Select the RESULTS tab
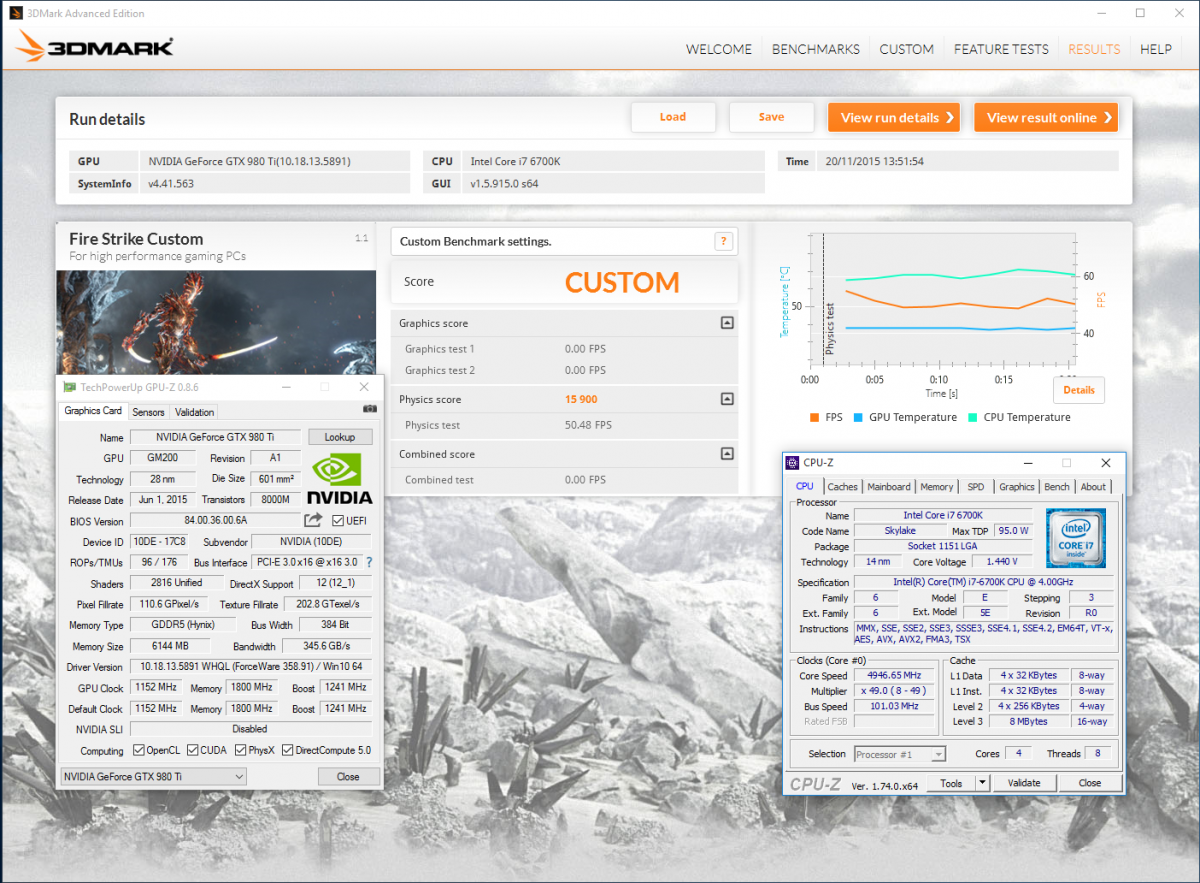The width and height of the screenshot is (1200, 883). coord(1094,49)
